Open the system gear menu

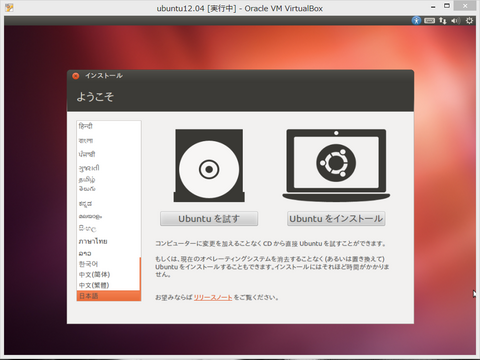(469, 21)
